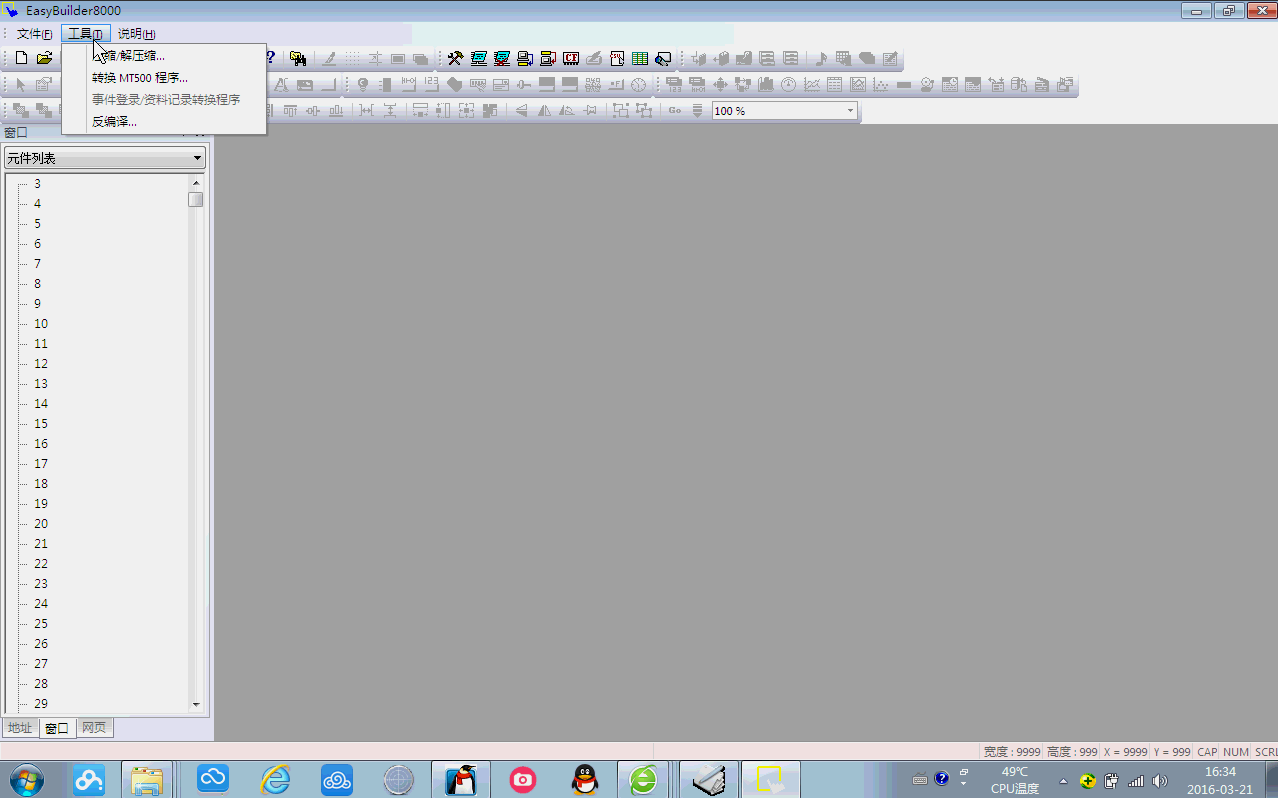
Task: Close the 工具(T) menu by clicking it
Action: 85,34
